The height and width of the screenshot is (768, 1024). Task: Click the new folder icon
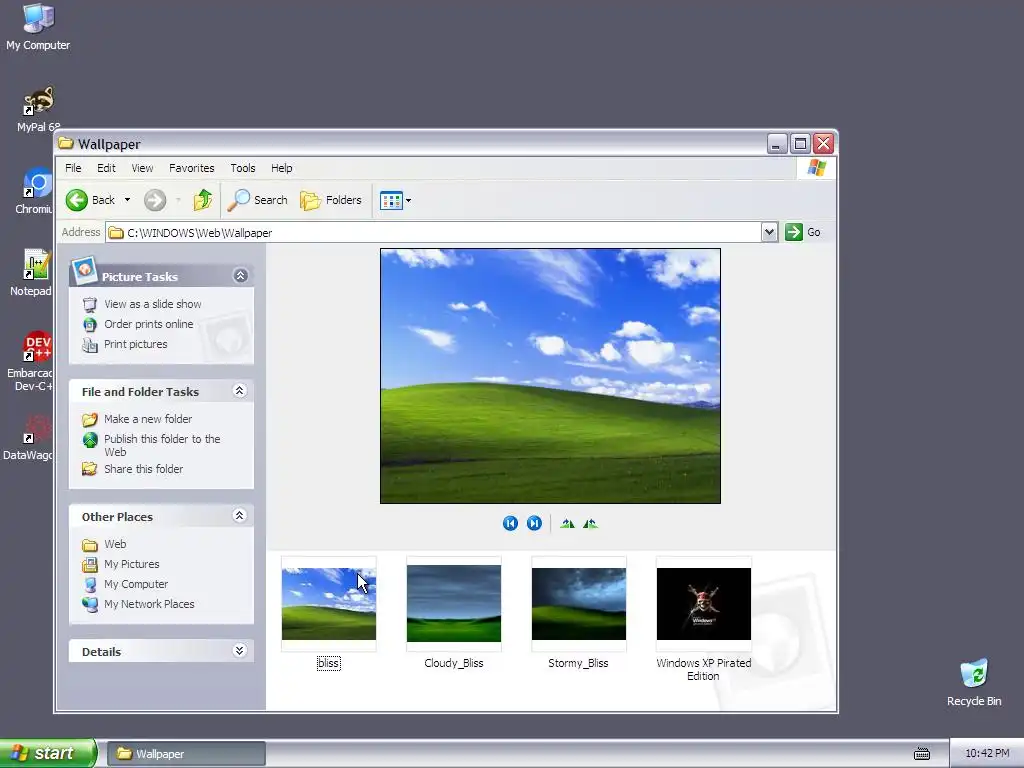90,419
